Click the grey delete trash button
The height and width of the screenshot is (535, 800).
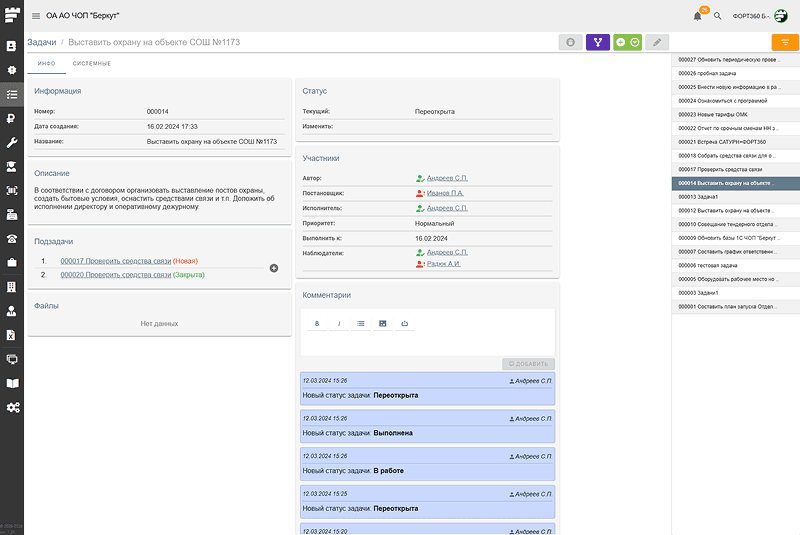(x=570, y=42)
